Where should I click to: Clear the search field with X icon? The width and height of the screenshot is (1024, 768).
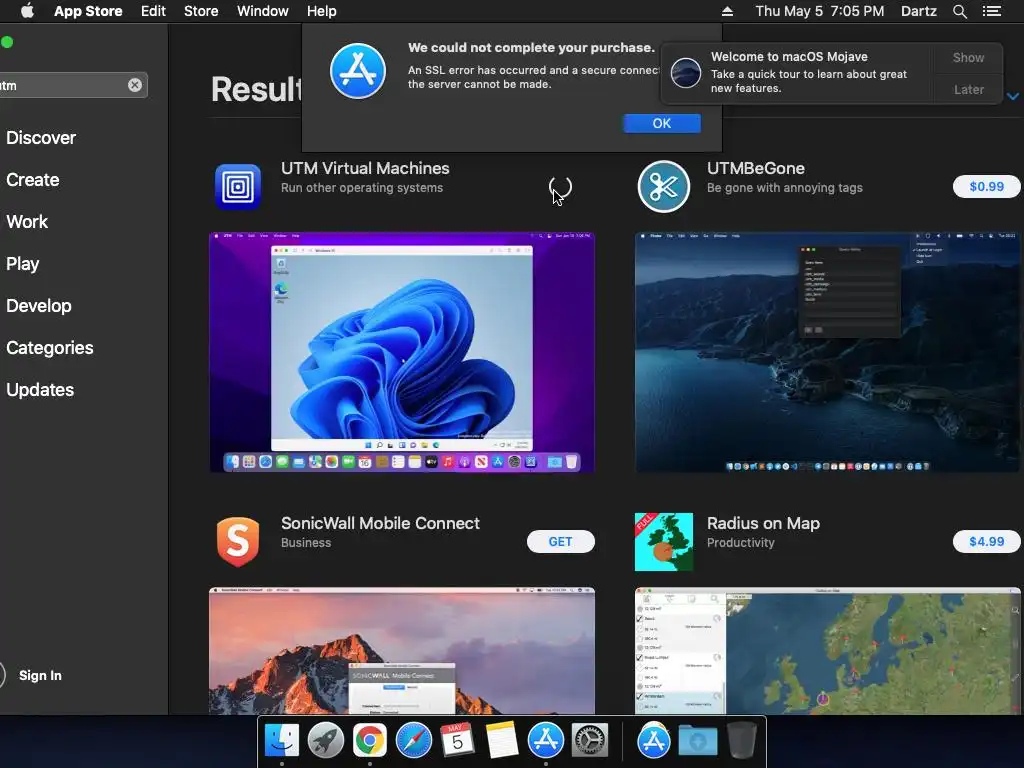tap(135, 85)
